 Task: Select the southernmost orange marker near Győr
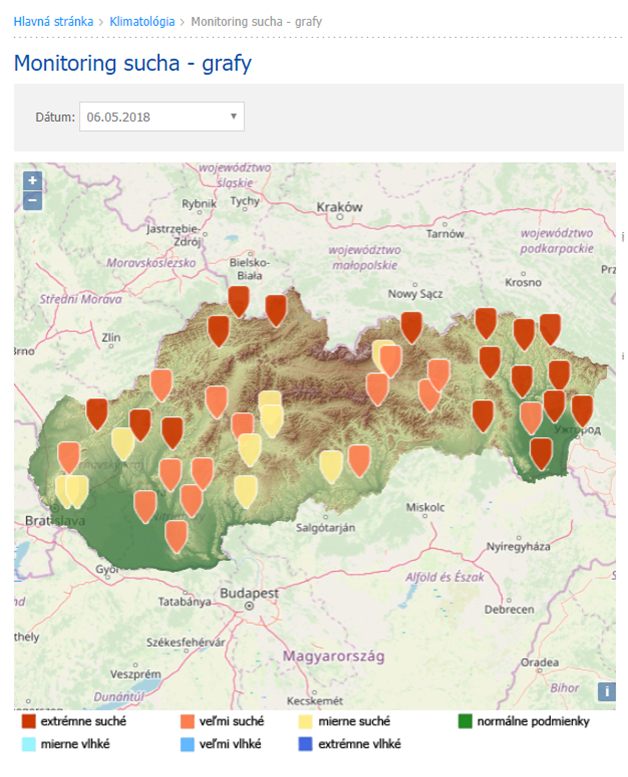(x=176, y=535)
